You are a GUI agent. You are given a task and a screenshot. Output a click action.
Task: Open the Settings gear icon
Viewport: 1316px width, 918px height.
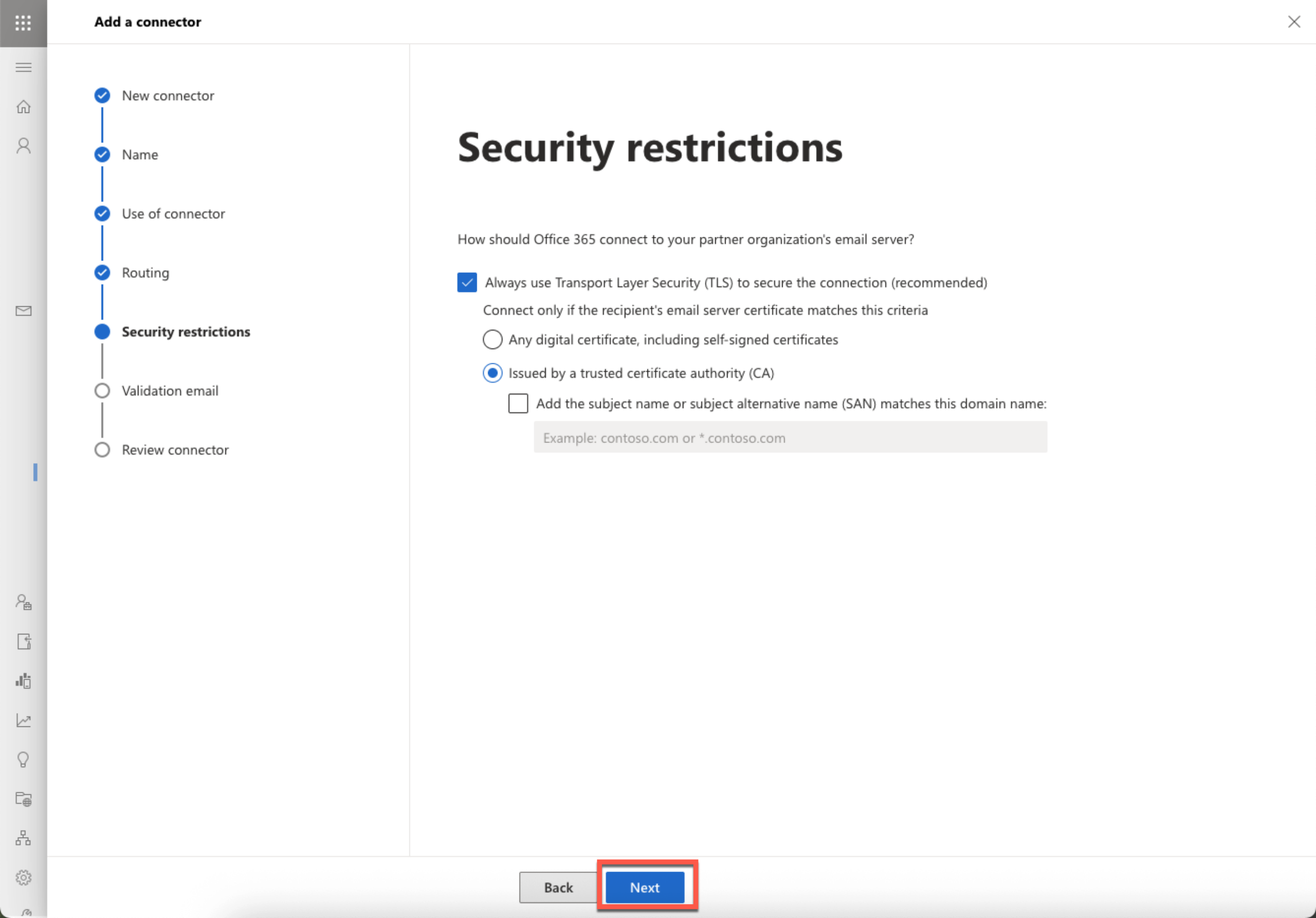[24, 877]
